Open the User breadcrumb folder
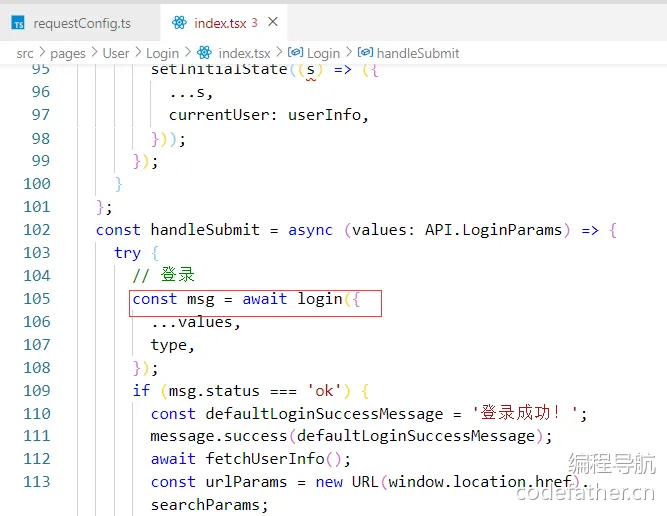Viewport: 667px width, 516px height. pyautogui.click(x=115, y=53)
